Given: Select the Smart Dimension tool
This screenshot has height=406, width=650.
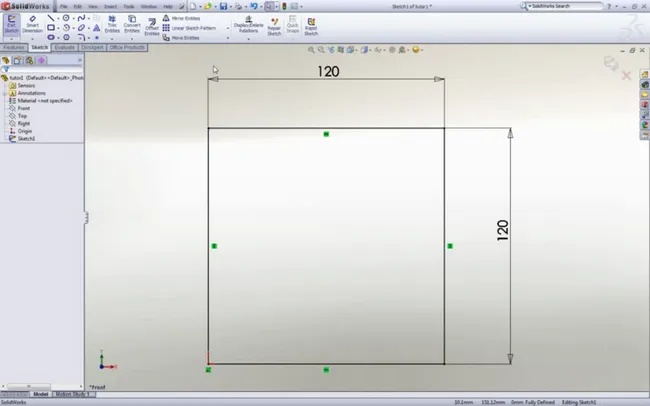Looking at the screenshot, I should click(x=32, y=25).
